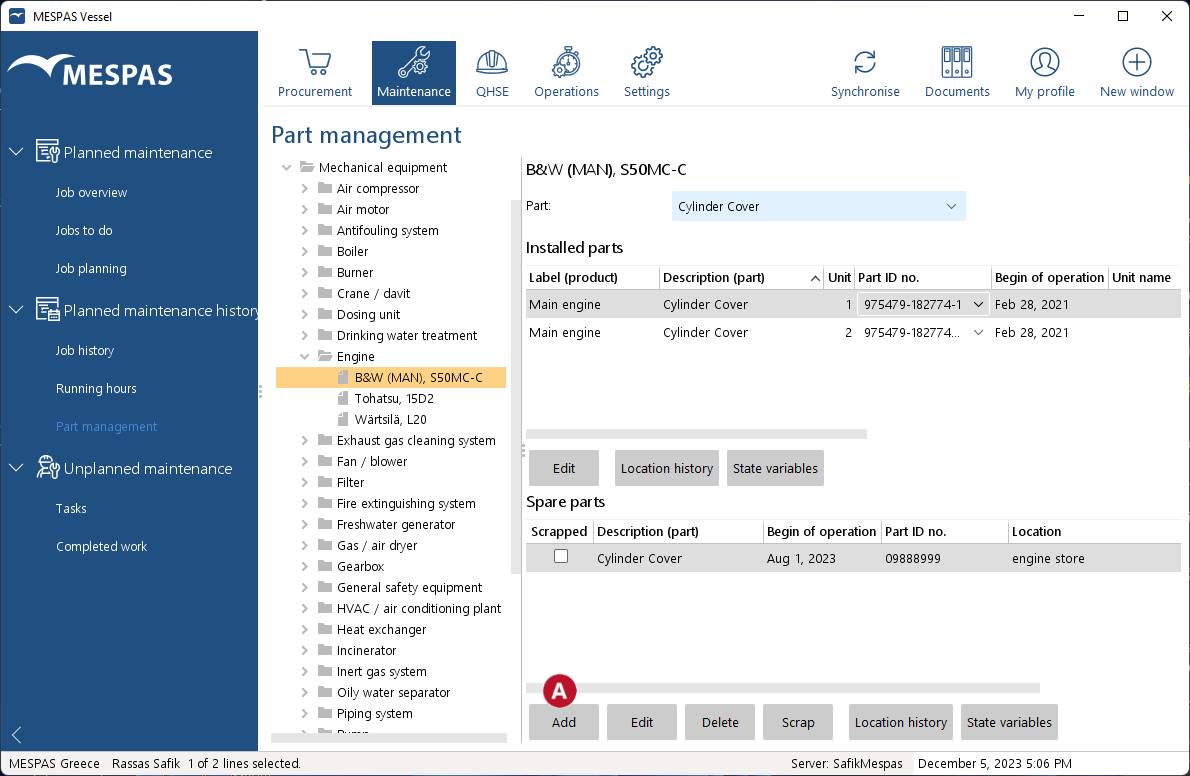Open Location history for Installed parts
Screen dimensions: 1190x776
pyautogui.click(x=667, y=468)
